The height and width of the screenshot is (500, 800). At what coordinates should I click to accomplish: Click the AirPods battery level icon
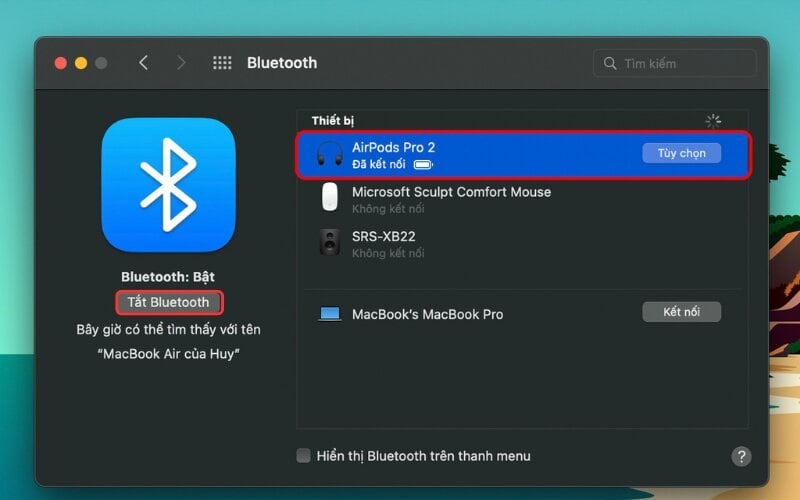423,164
